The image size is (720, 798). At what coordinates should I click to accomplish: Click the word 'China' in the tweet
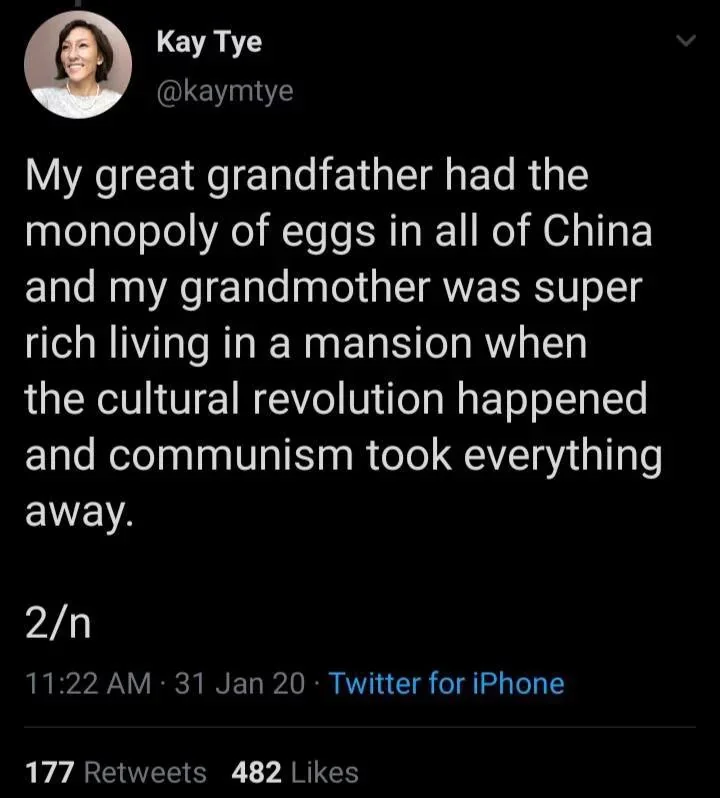597,231
